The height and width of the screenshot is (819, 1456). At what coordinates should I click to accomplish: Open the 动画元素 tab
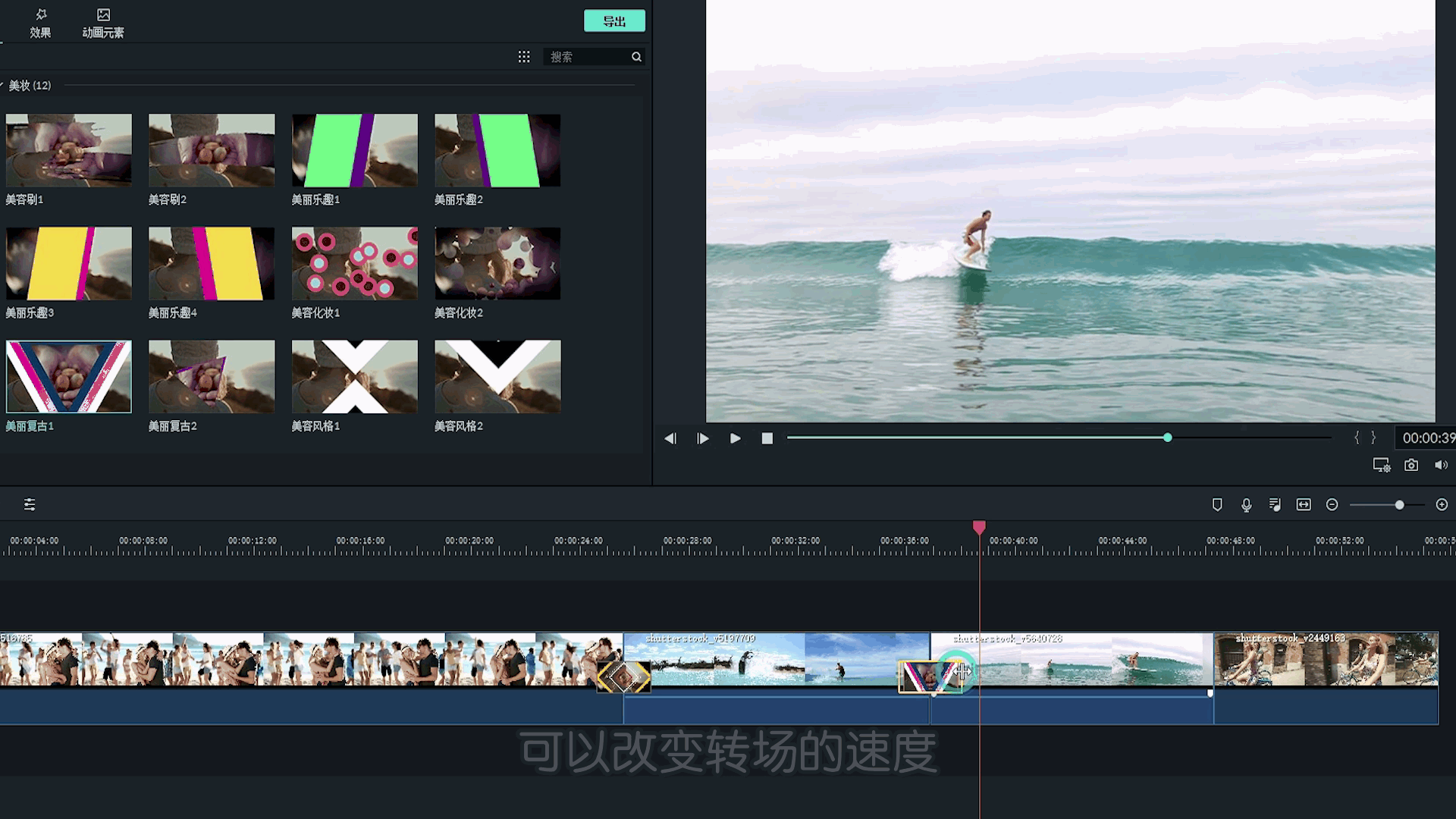click(103, 23)
